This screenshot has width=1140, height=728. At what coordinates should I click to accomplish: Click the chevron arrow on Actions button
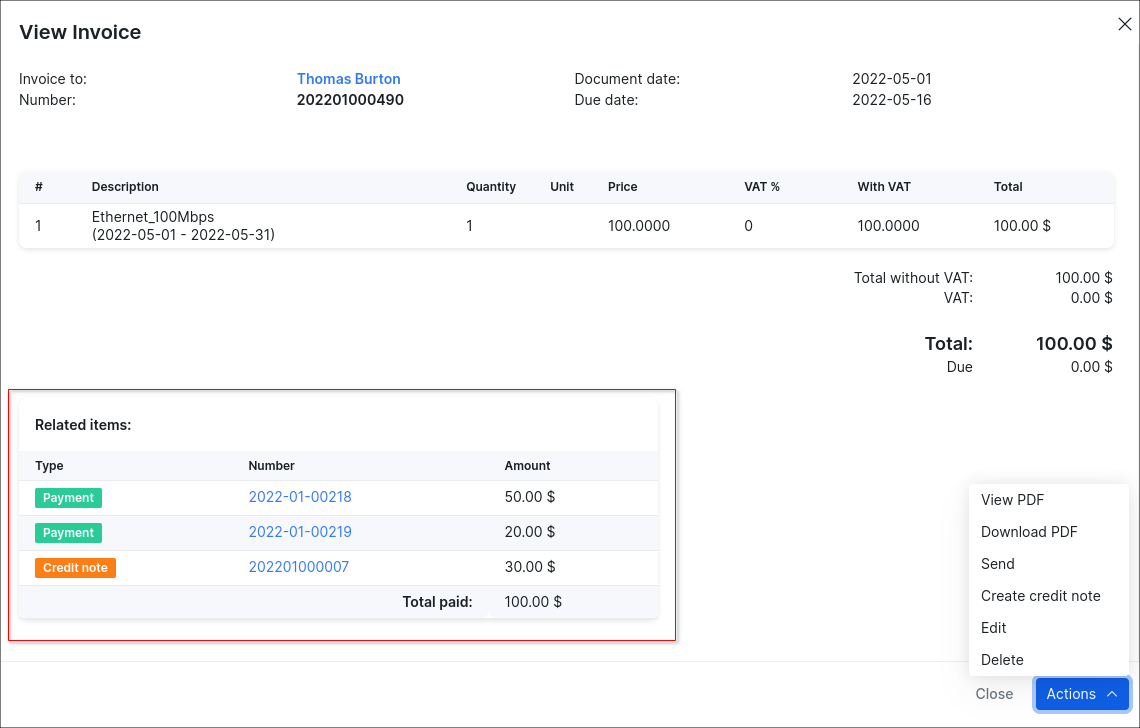[x=1112, y=694]
